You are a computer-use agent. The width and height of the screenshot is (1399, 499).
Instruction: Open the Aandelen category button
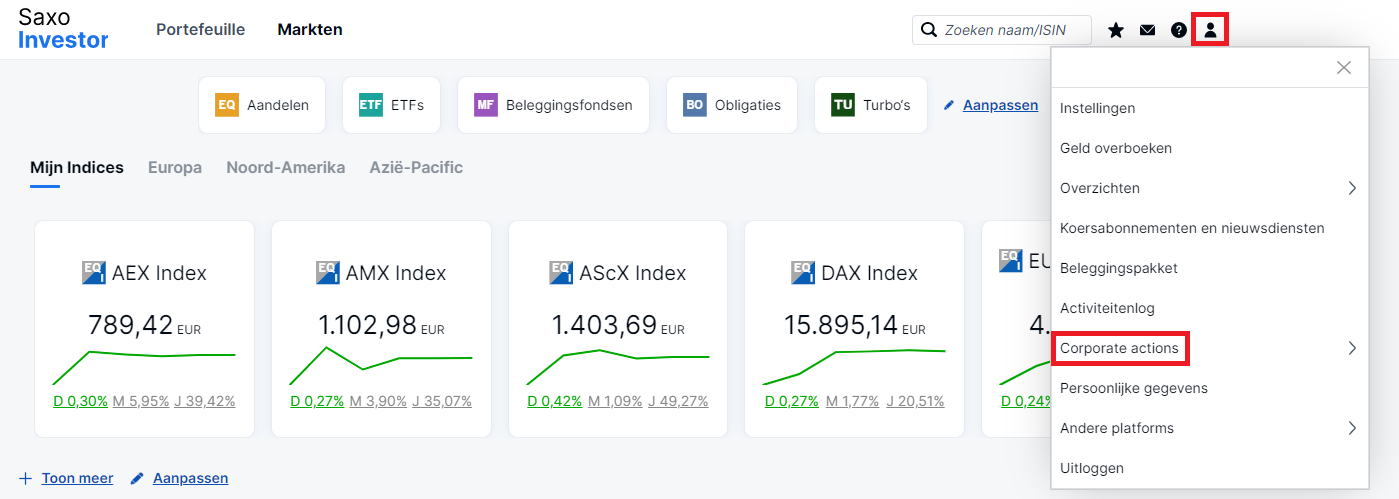(x=262, y=105)
